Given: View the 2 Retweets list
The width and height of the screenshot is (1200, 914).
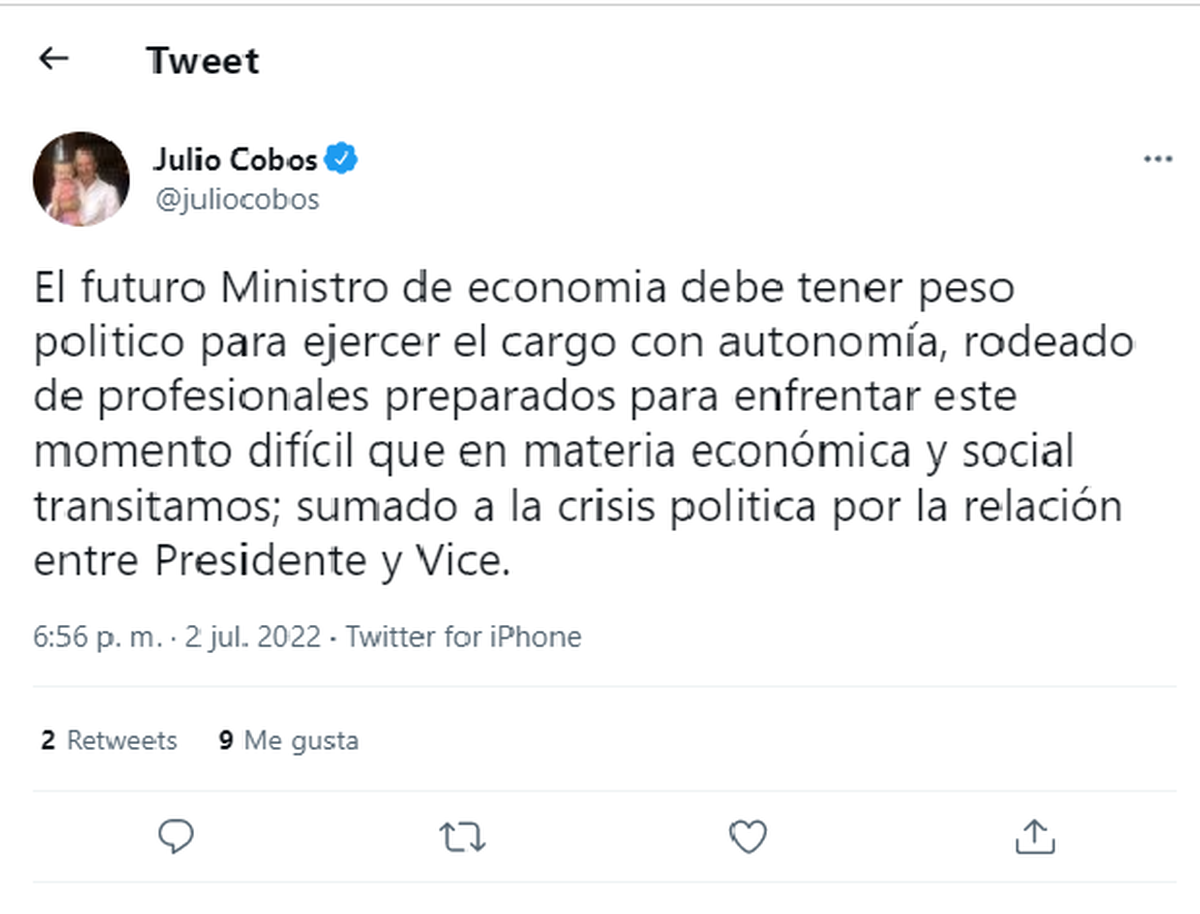Looking at the screenshot, I should 109,741.
